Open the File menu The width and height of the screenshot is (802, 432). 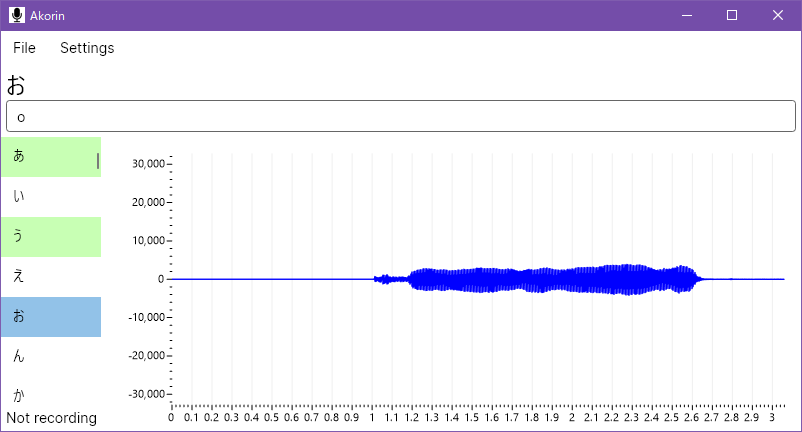(24, 48)
